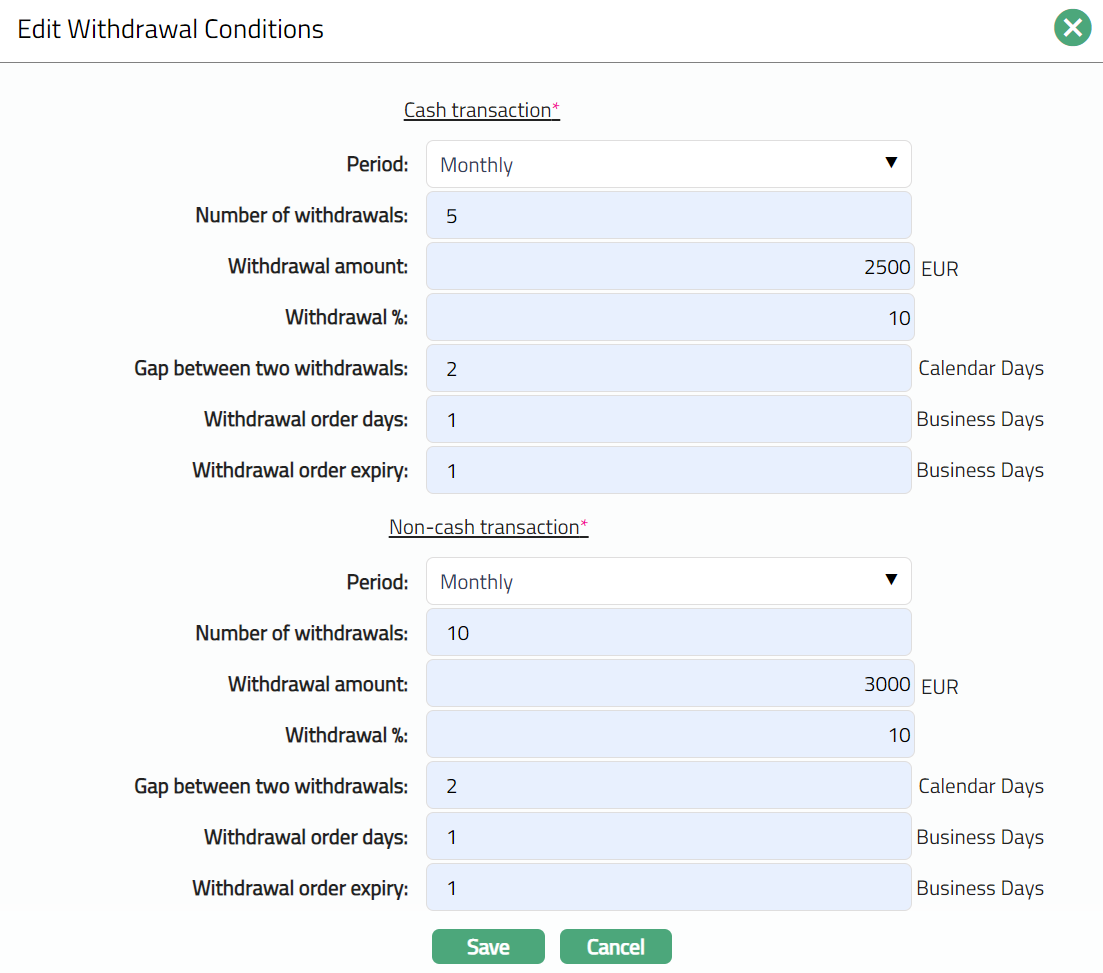Click Non-cash Withdrawal order expiry field

click(668, 888)
